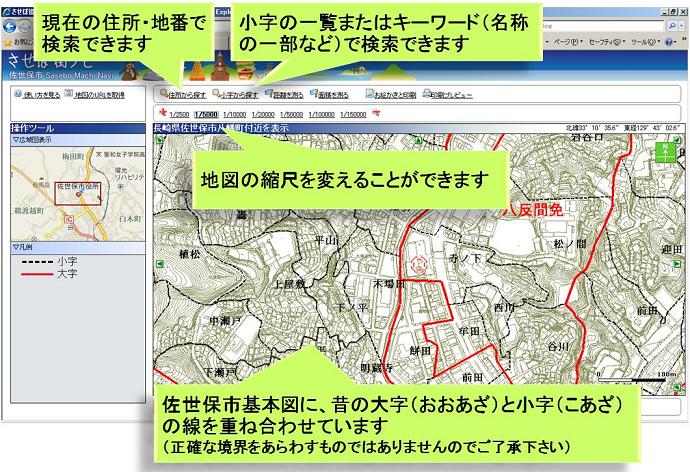Activate the 距離を測る distance measuring tool
Screen dimensions: 690x472
tap(284, 94)
